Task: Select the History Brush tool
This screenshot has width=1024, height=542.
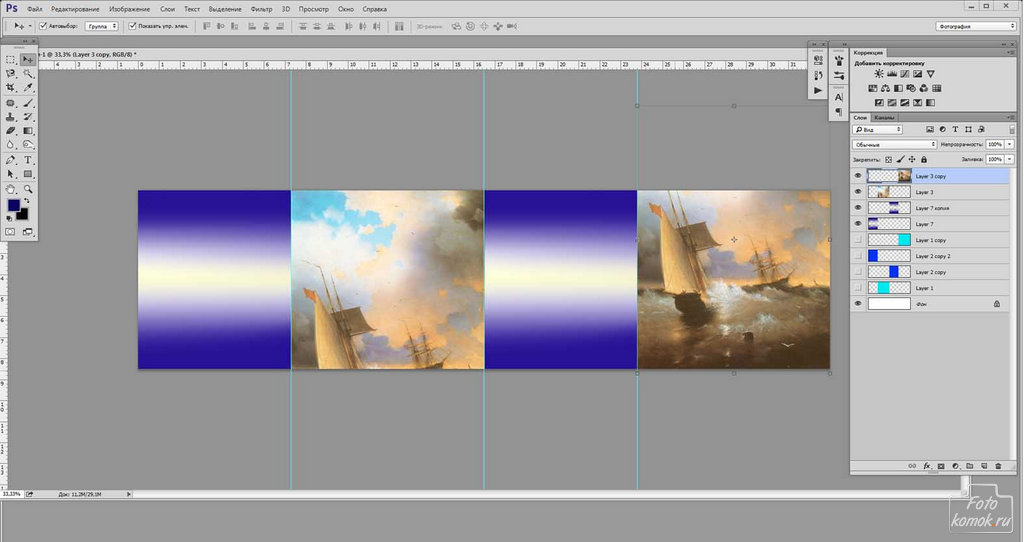Action: coord(27,117)
